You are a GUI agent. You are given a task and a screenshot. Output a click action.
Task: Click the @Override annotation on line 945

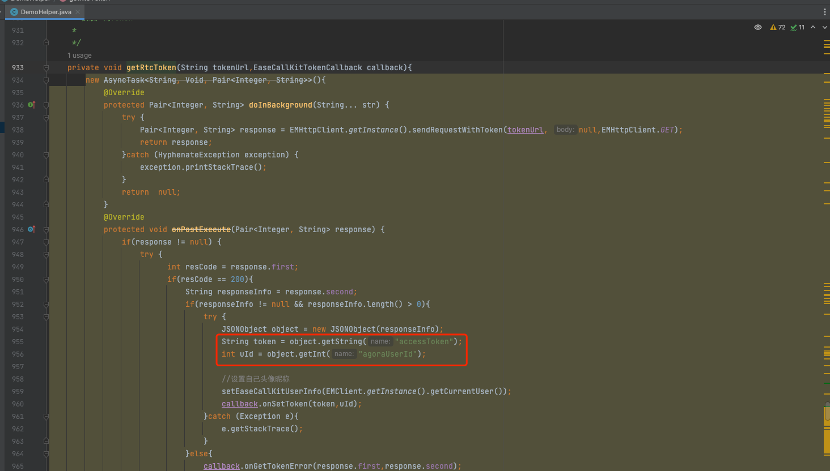[124, 217]
